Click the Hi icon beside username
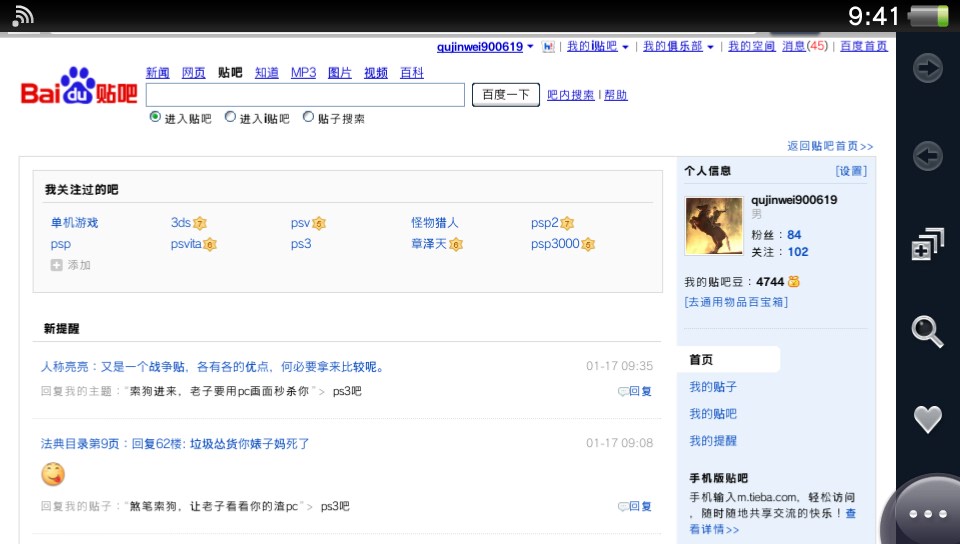960x544 pixels. point(548,47)
